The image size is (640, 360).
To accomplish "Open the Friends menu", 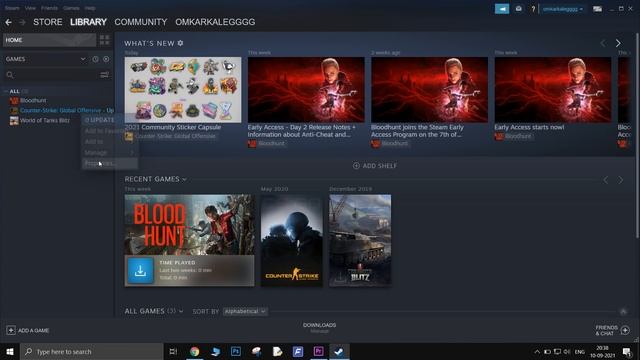I will pos(49,8).
